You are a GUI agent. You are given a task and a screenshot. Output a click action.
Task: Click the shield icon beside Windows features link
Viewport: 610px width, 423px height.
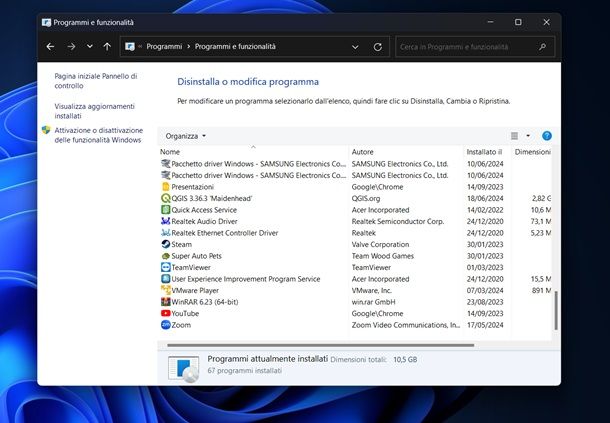pos(46,130)
